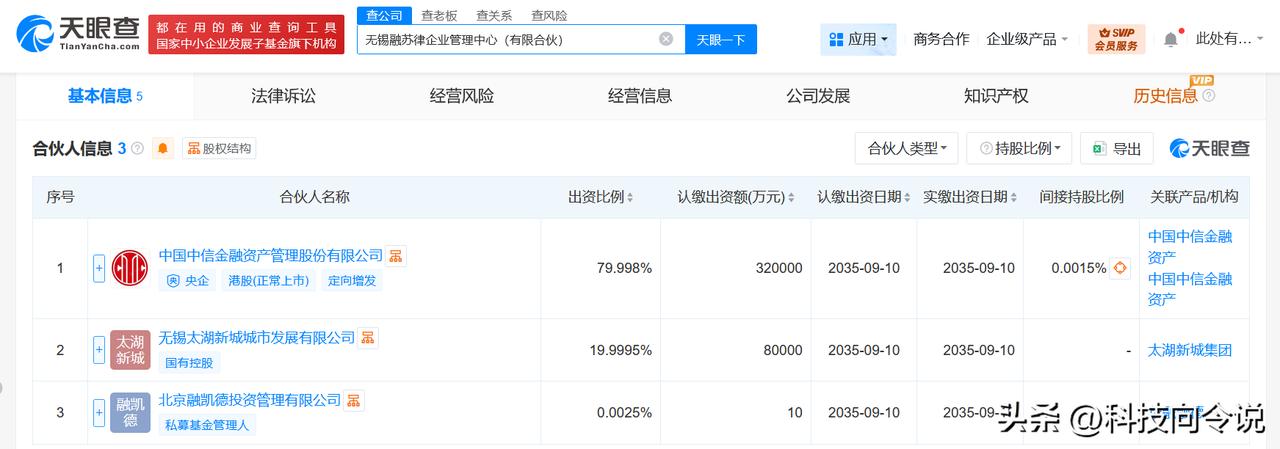
Task: Open 北京融凯德投资管理有限公司 partner link
Action: (x=250, y=399)
